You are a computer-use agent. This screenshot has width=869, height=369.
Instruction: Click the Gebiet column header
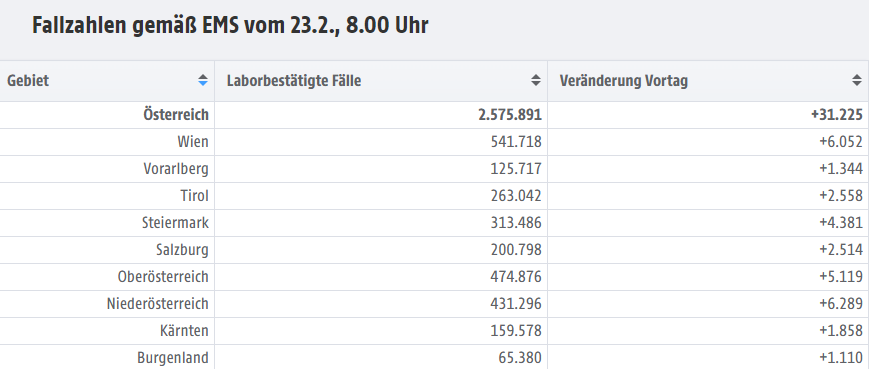pos(107,81)
